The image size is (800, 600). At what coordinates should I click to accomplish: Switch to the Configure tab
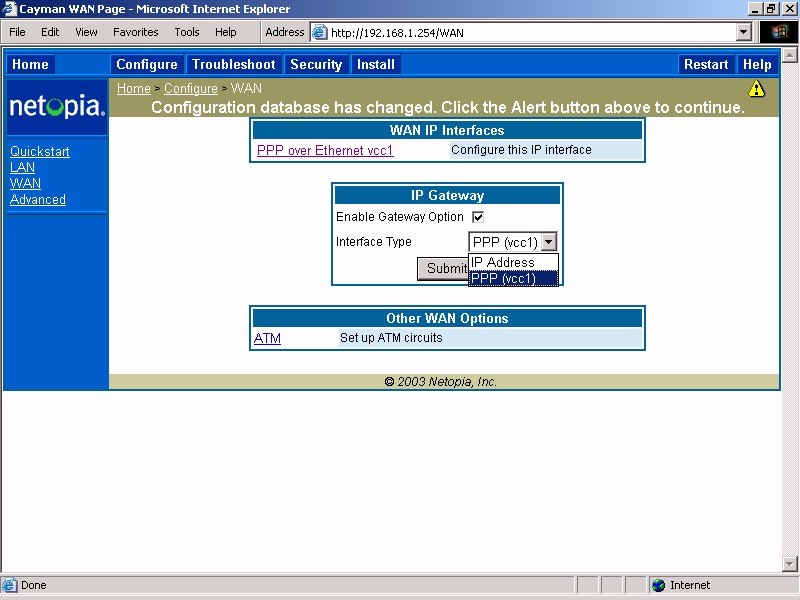(x=147, y=64)
